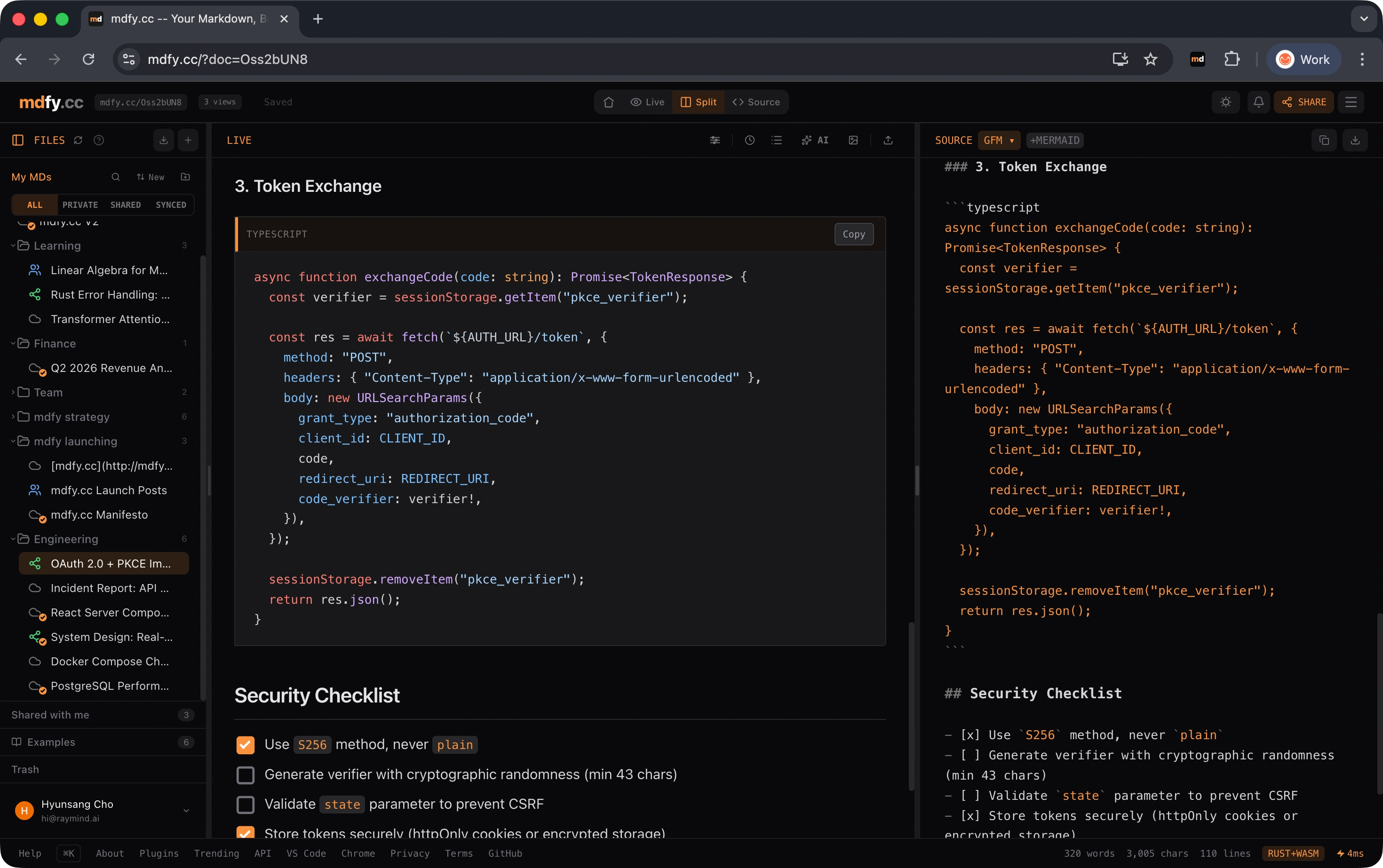Open version history clock icon
Screen dimensions: 1383x868
tap(749, 140)
